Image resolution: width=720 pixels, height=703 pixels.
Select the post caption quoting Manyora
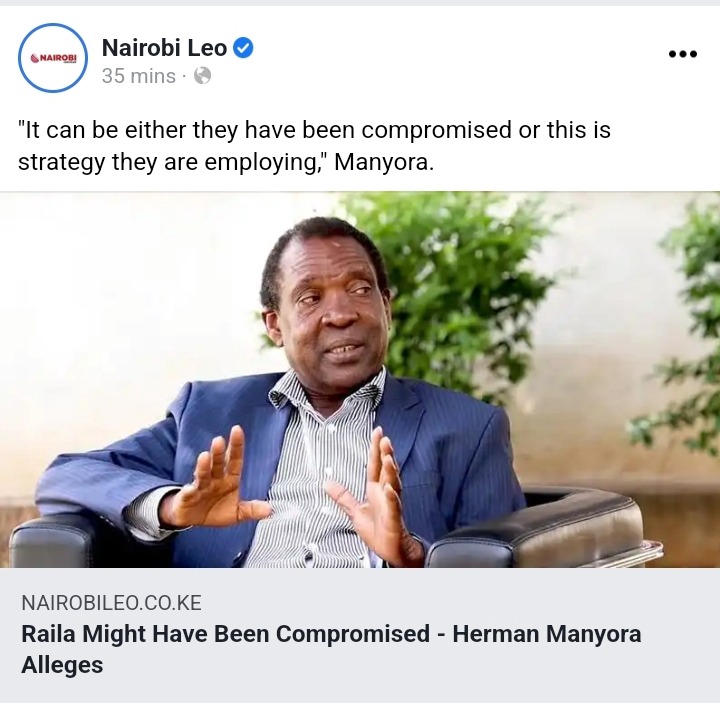tap(314, 146)
